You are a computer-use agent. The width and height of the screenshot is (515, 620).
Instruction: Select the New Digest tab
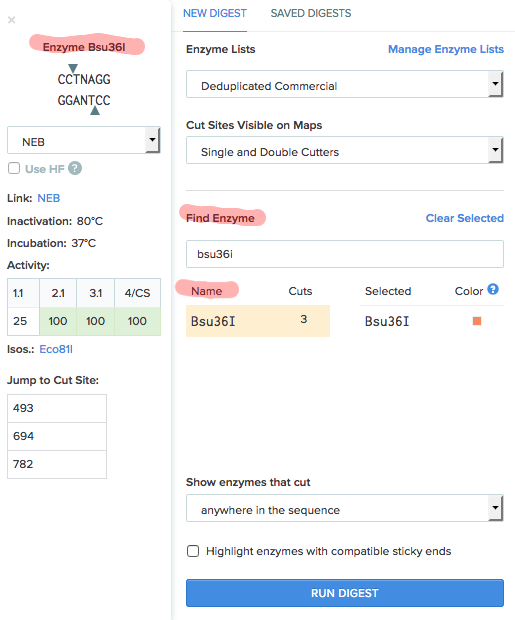tap(215, 13)
